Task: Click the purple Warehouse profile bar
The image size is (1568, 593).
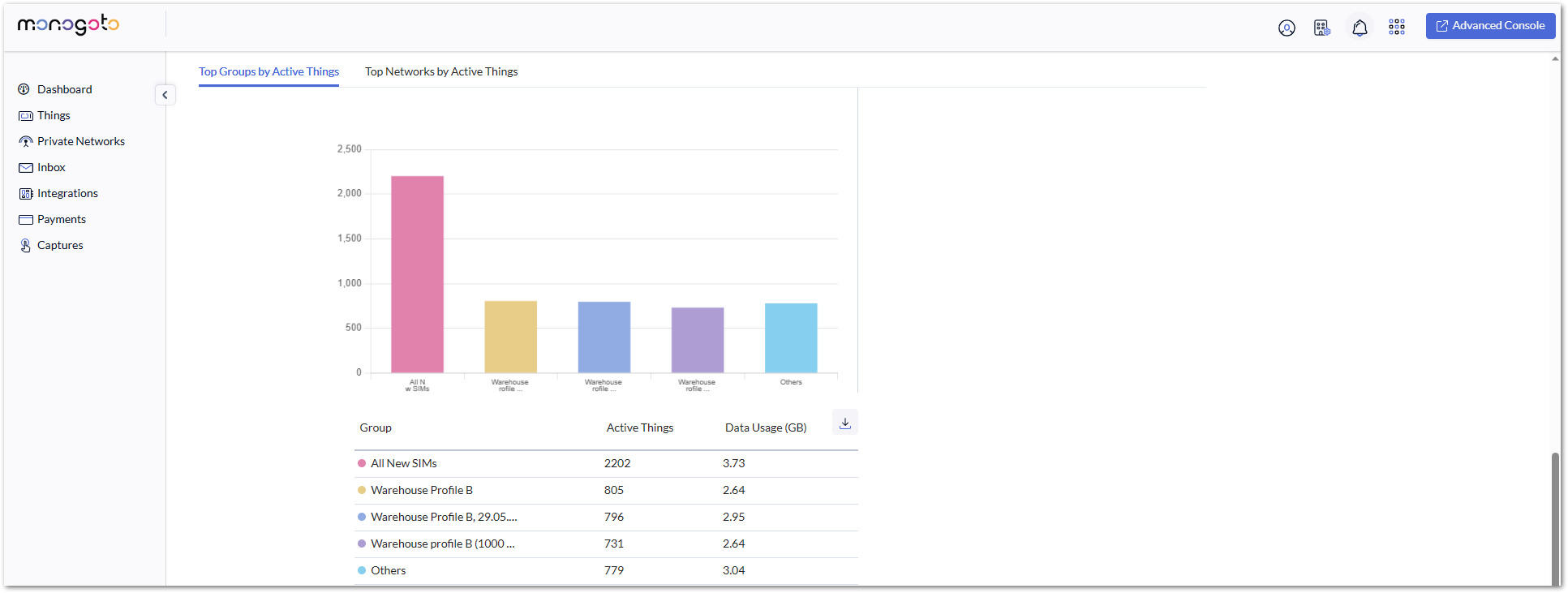Action: tap(698, 340)
